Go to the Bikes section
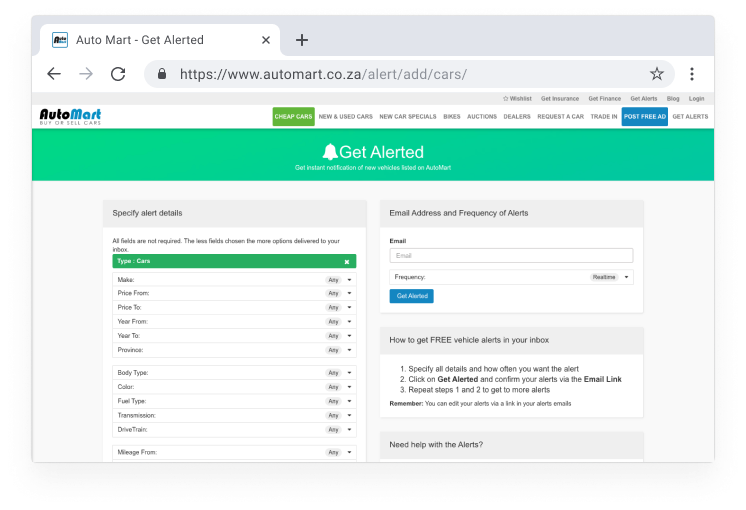The height and width of the screenshot is (510, 746). pos(452,117)
